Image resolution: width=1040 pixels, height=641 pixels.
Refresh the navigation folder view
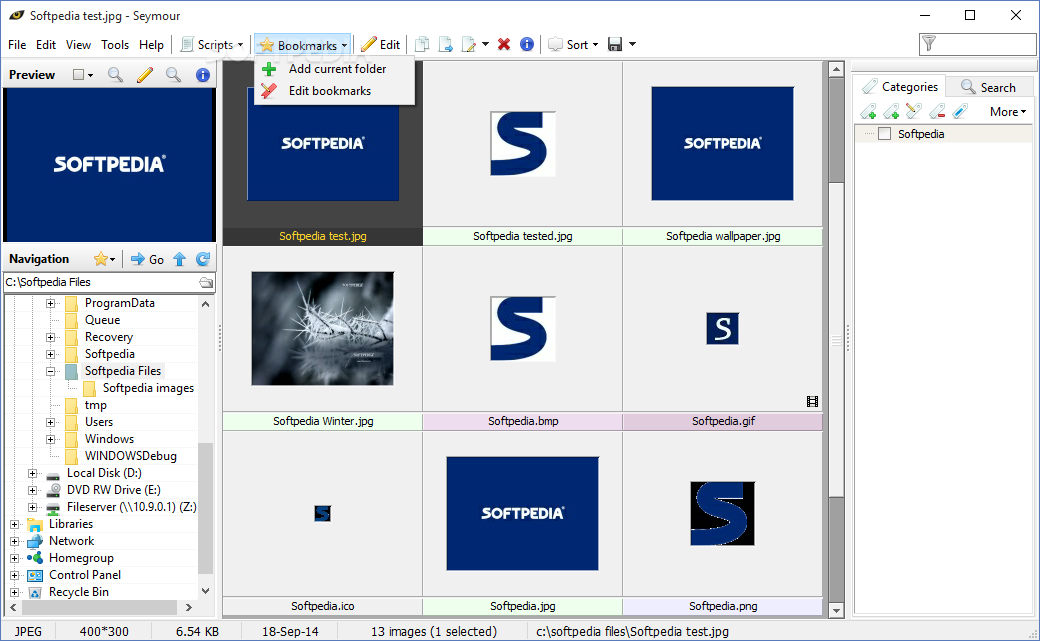203,259
